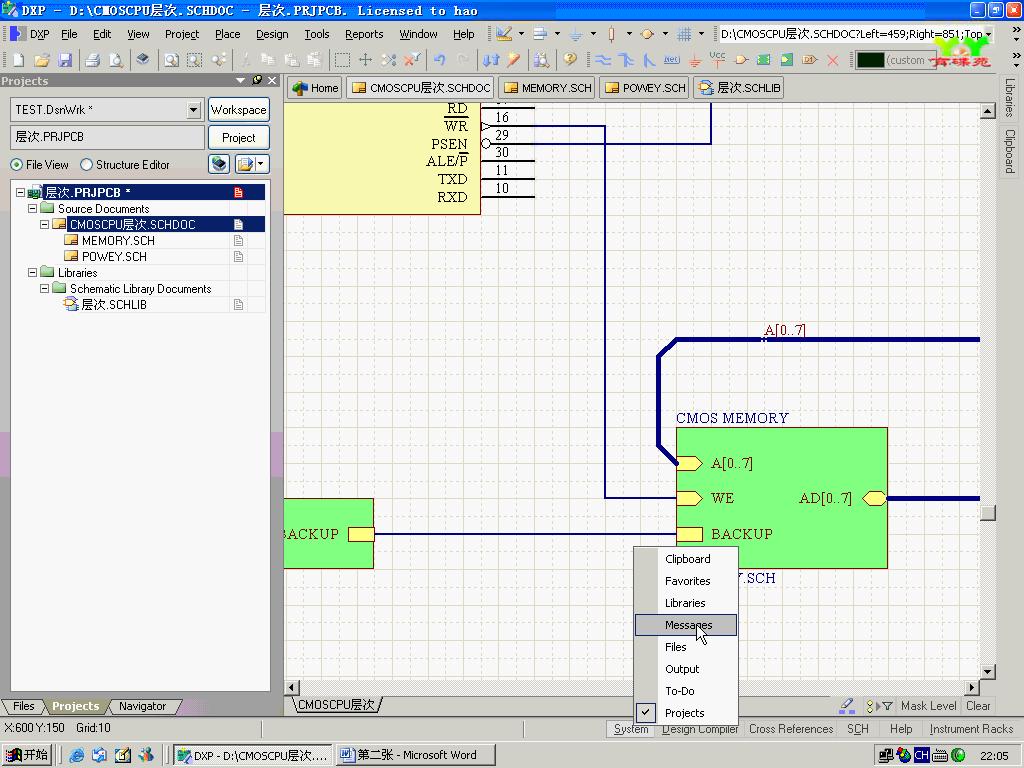Select the Place Wire tool

pos(603,60)
